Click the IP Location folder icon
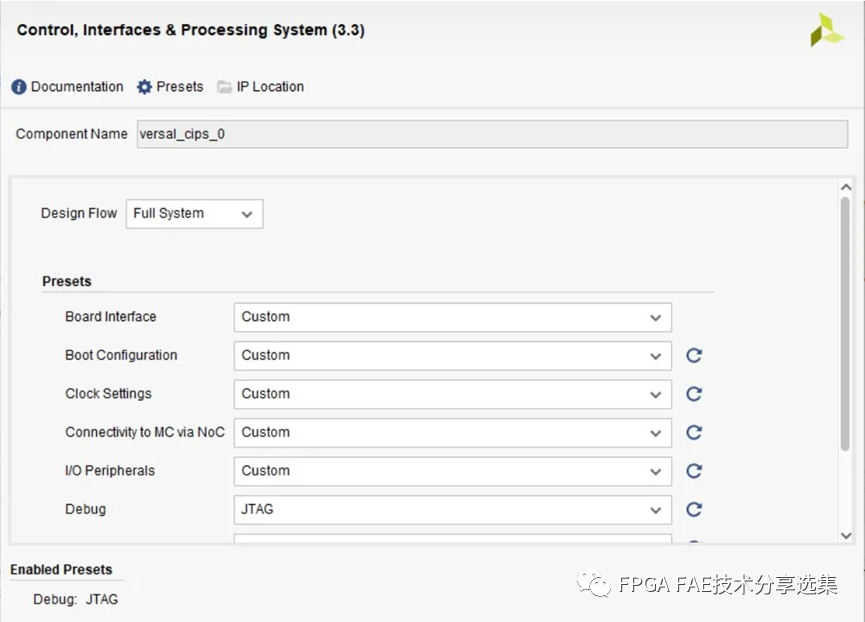Screen dimensions: 865x622 click(x=225, y=87)
